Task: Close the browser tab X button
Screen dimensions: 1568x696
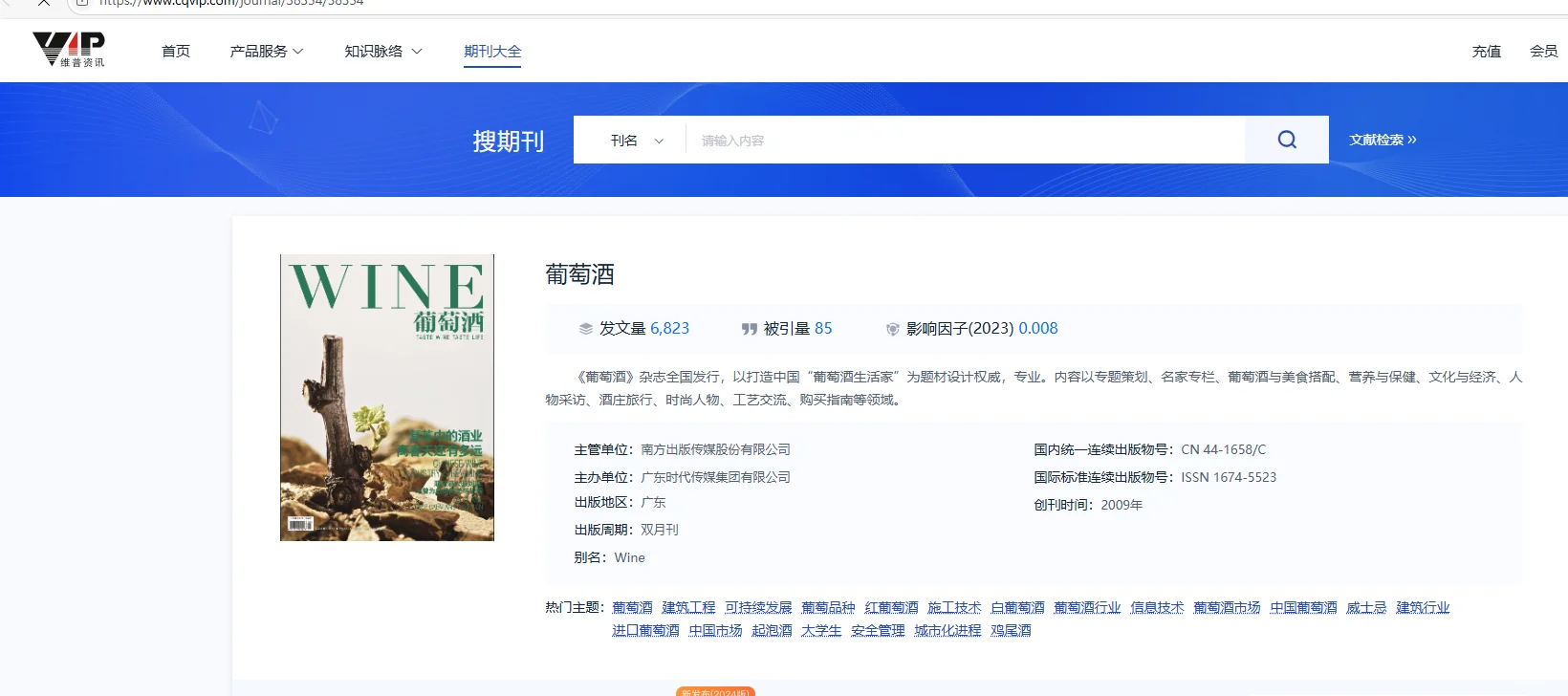Action: pos(43,3)
